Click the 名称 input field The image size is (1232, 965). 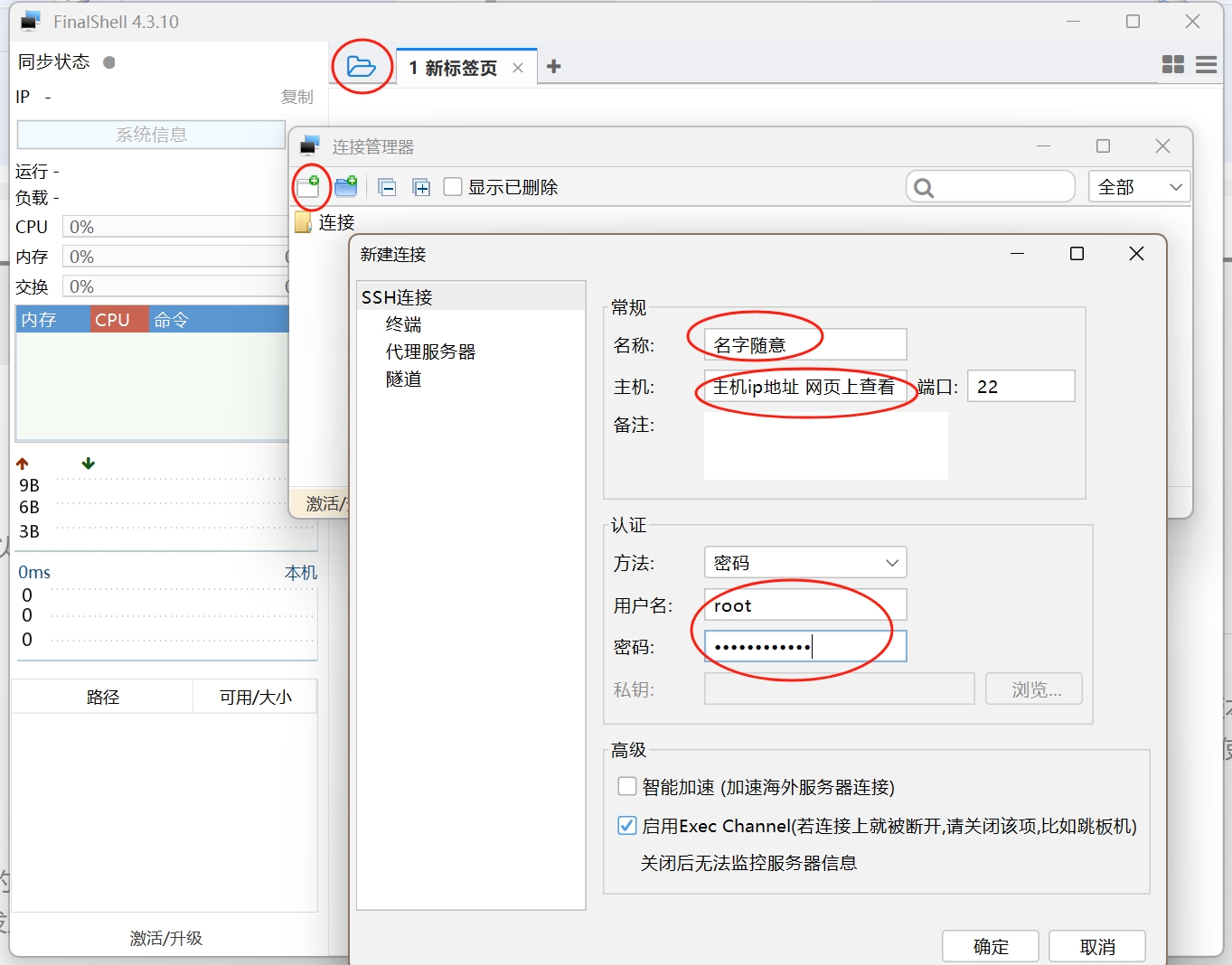805,344
